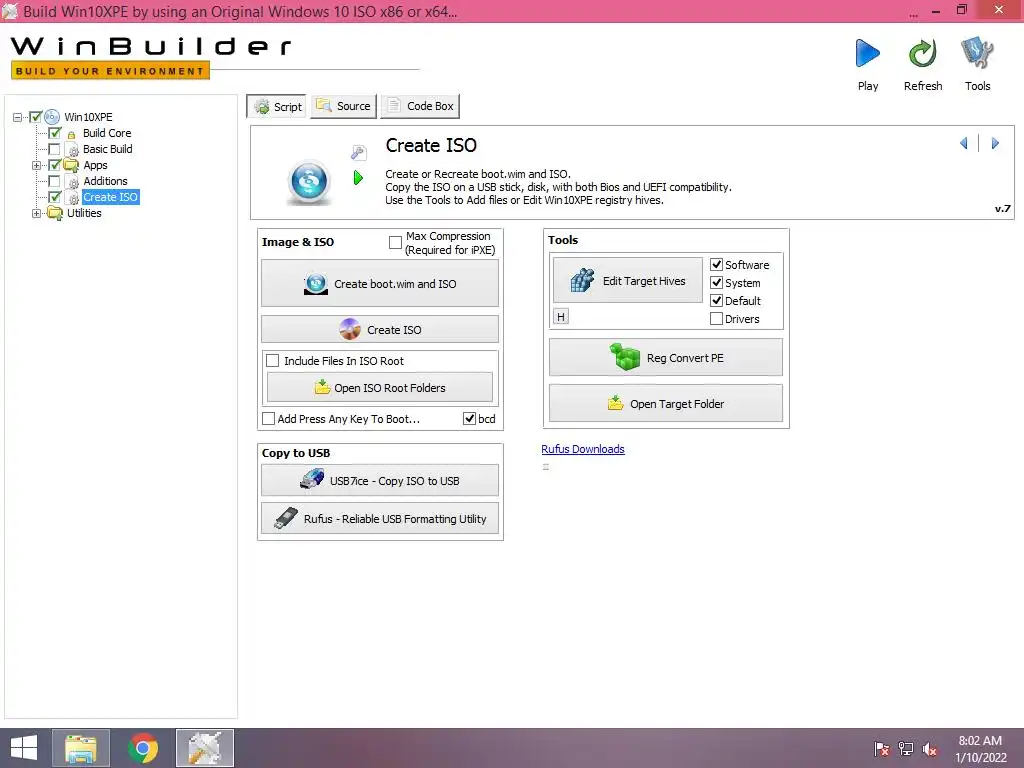
Task: Uncheck the System hive checkbox
Action: [x=716, y=283]
